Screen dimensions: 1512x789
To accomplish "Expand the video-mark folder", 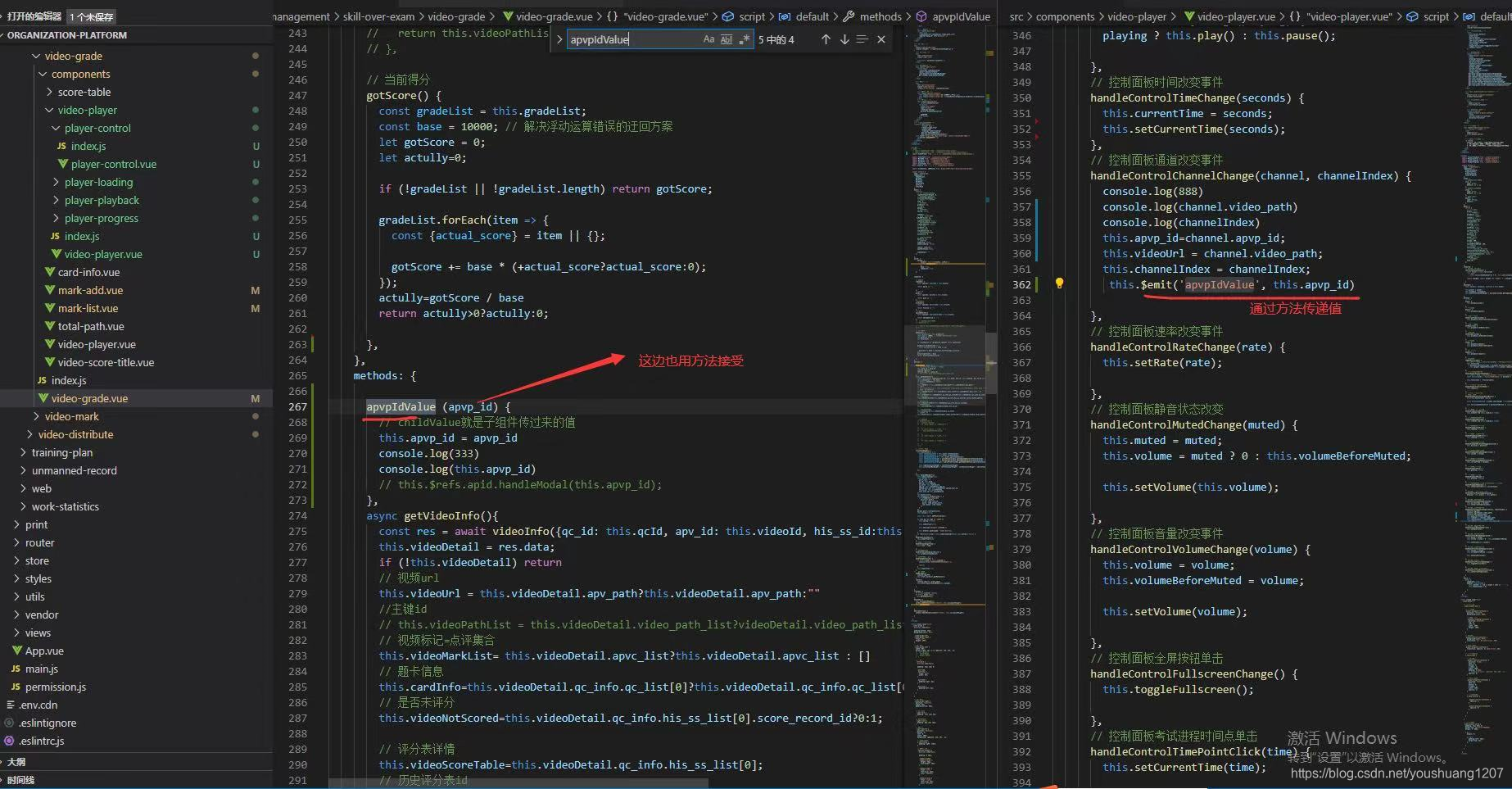I will tap(36, 416).
